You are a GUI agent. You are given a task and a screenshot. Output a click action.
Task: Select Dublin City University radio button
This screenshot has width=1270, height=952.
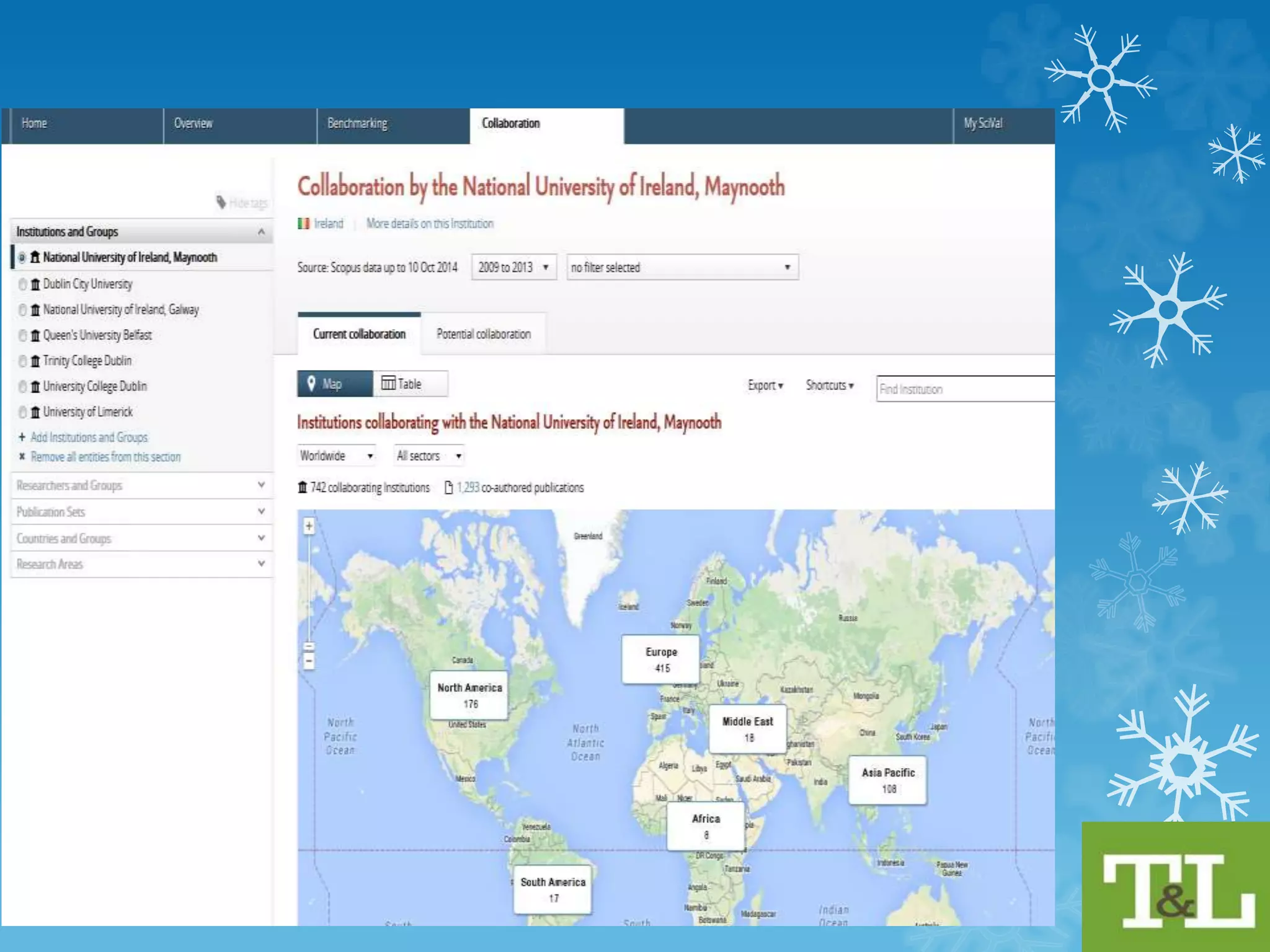(x=23, y=284)
